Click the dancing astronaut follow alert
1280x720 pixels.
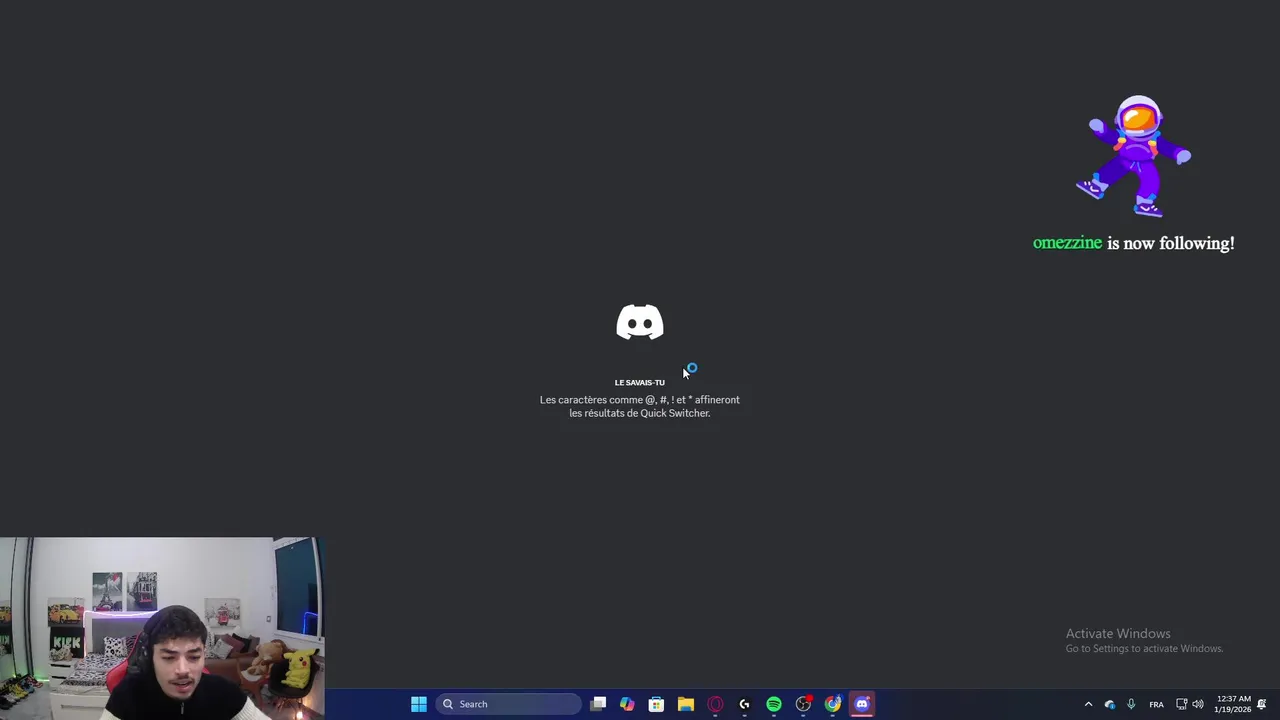pyautogui.click(x=1134, y=156)
